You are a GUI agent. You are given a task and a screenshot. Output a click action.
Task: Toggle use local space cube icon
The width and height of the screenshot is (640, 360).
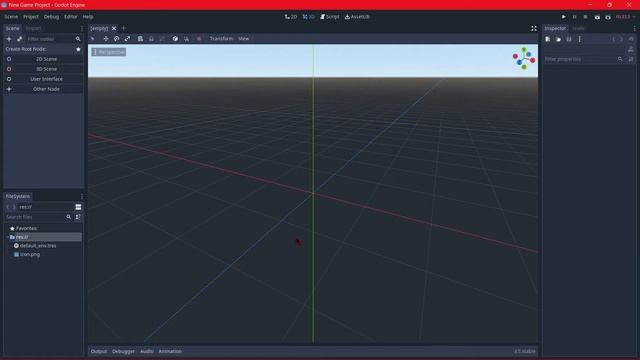click(175, 38)
